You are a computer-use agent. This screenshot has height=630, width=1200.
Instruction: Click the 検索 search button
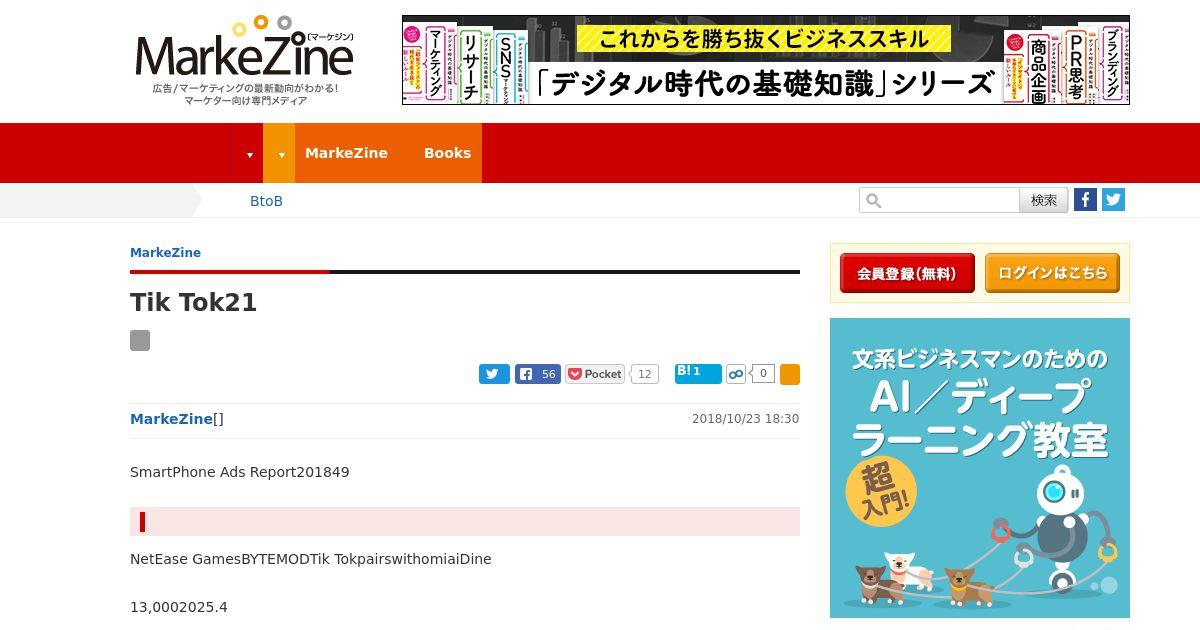1044,200
